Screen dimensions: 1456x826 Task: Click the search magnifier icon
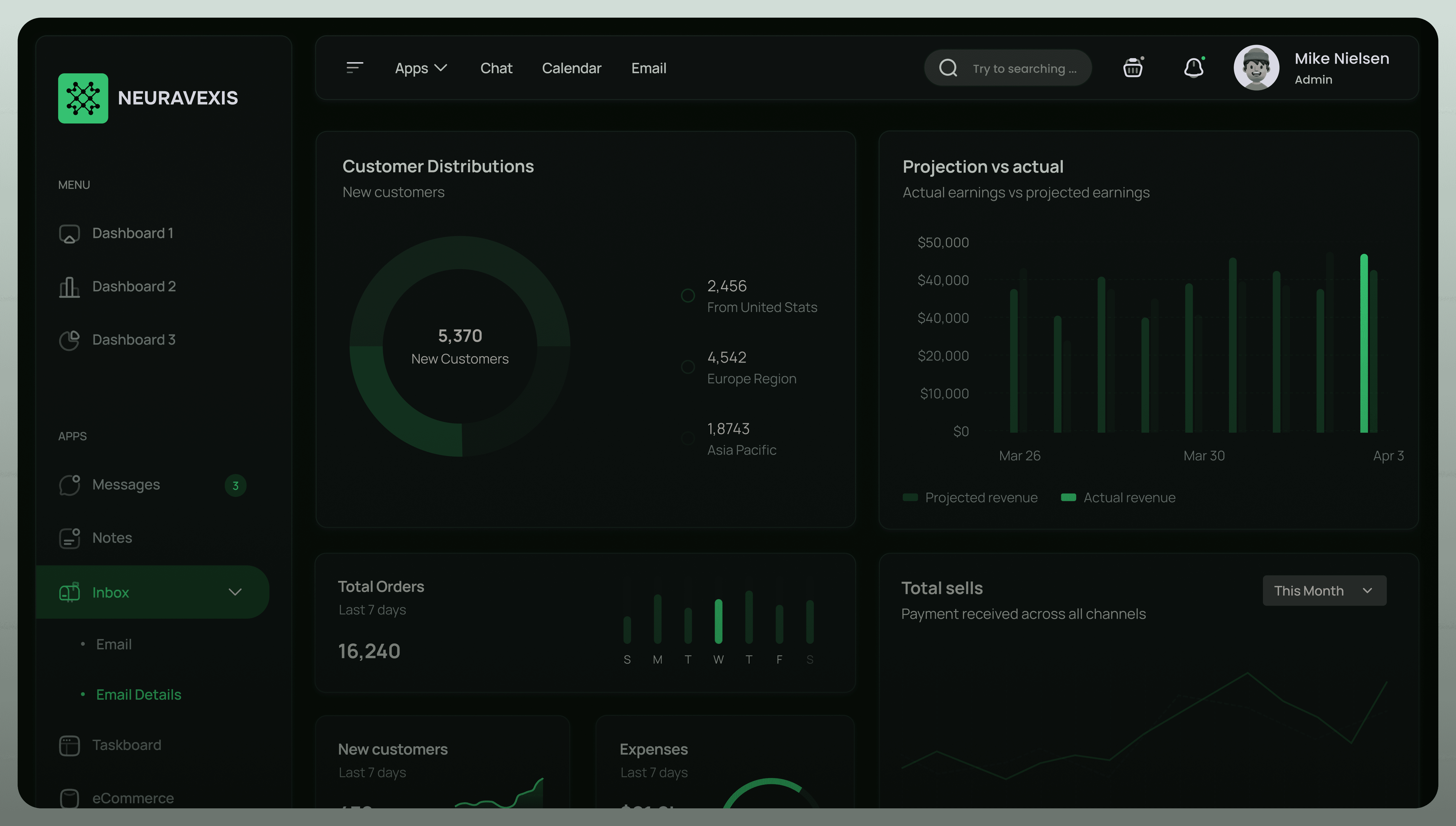tap(948, 68)
